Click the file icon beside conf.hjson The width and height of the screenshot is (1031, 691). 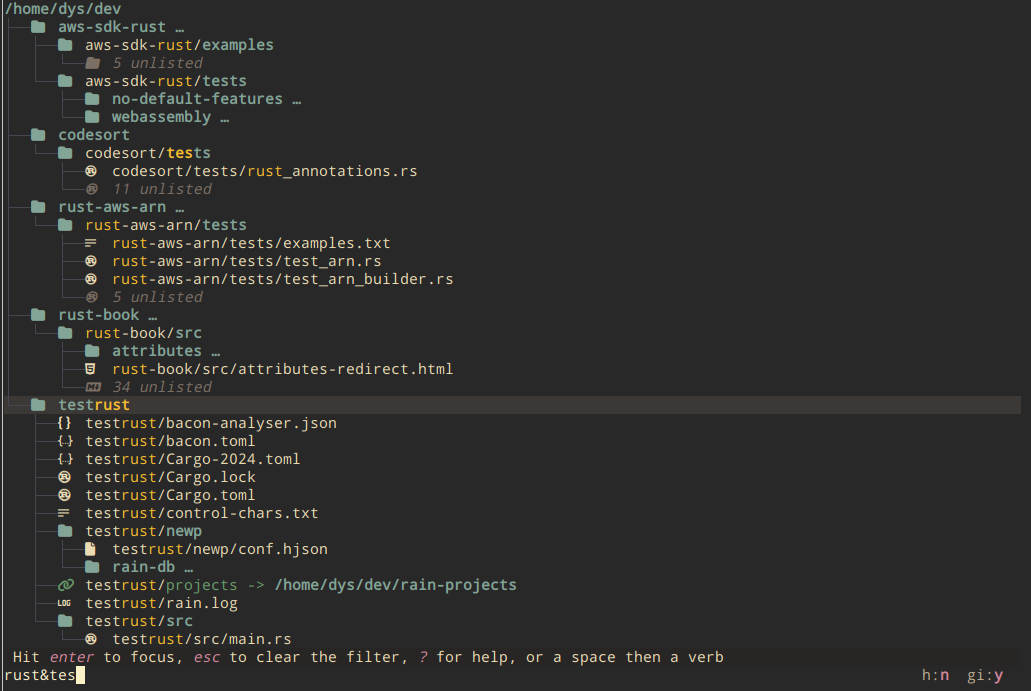92,549
